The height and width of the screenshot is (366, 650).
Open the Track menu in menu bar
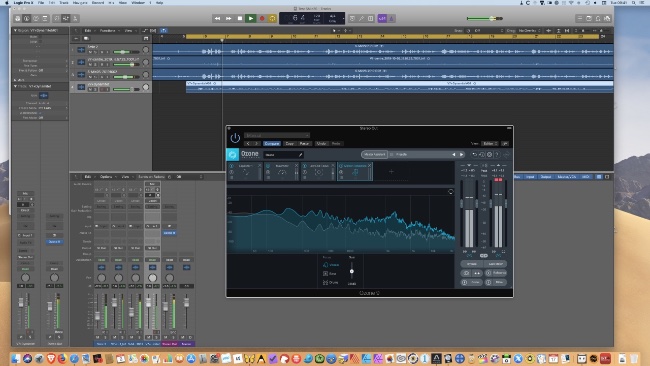click(64, 2)
